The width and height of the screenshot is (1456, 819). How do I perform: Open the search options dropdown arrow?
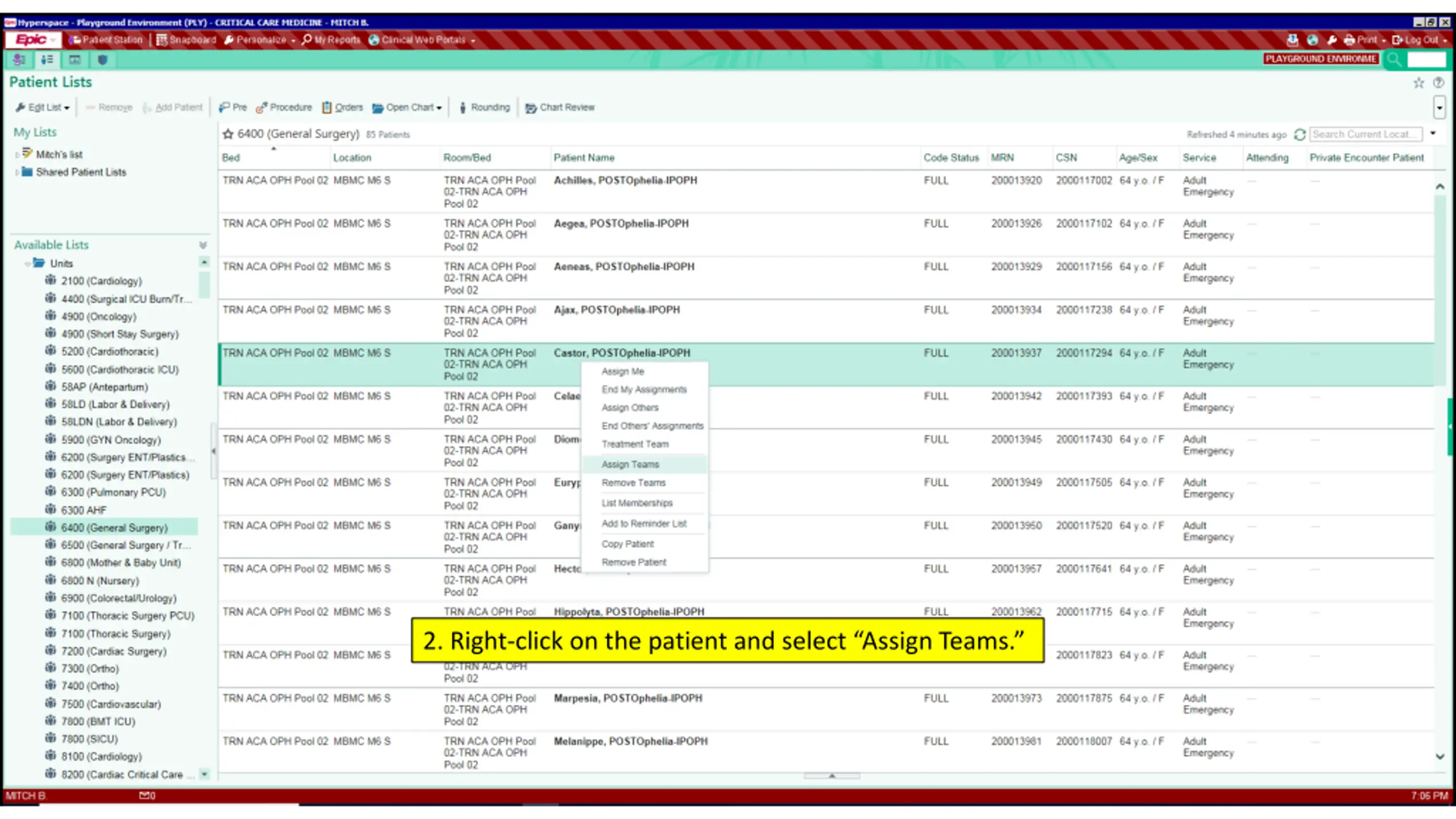[1433, 134]
